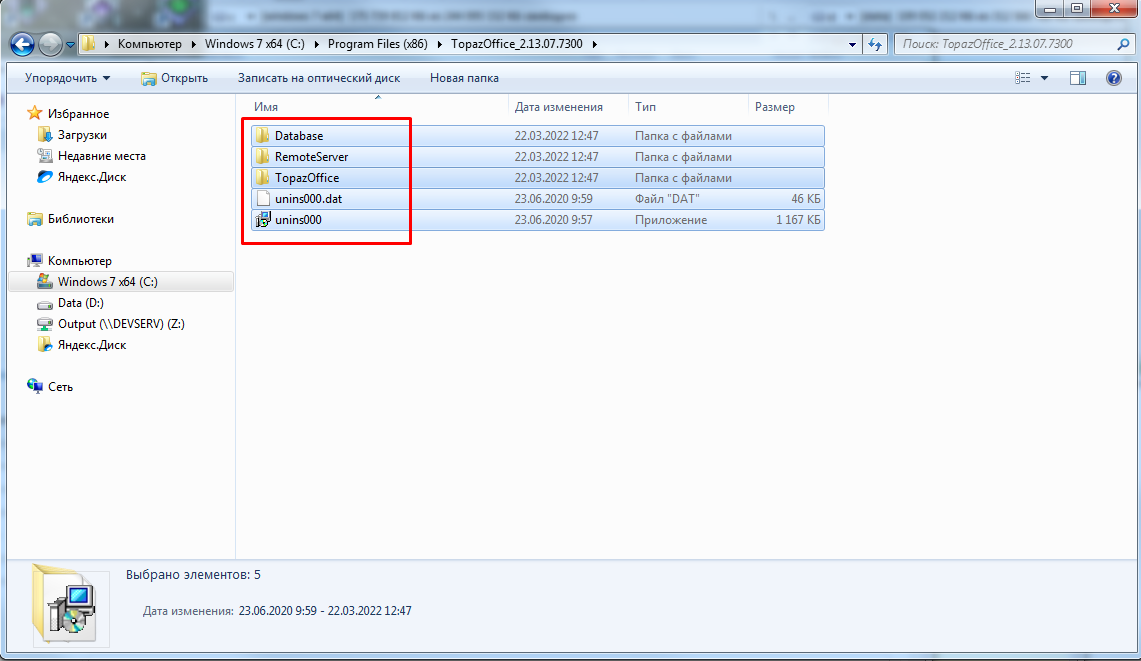
Task: Open Загрузки in the navigation pane
Action: tap(82, 135)
